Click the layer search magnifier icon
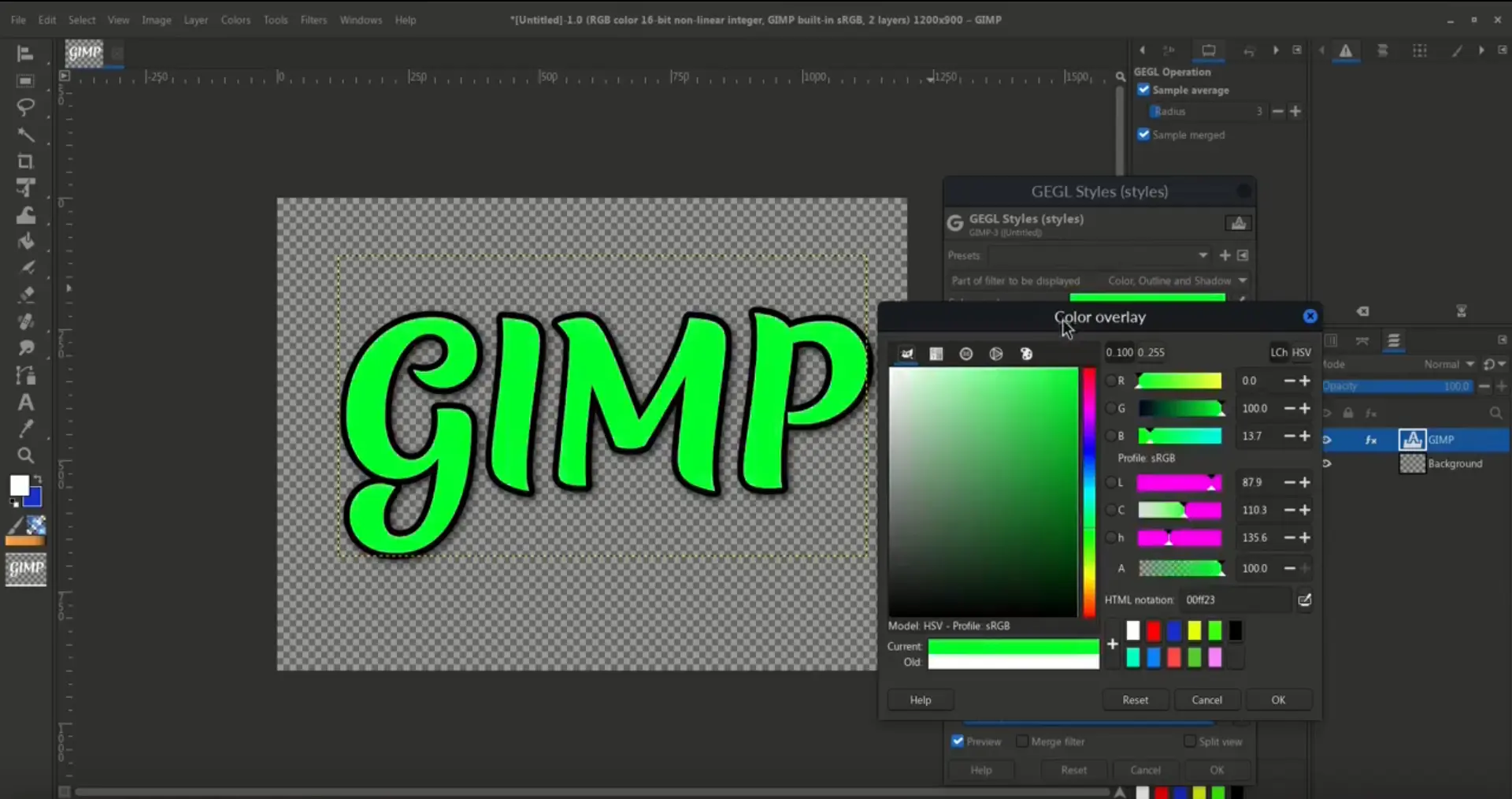This screenshot has width=1512, height=799. (x=1495, y=413)
